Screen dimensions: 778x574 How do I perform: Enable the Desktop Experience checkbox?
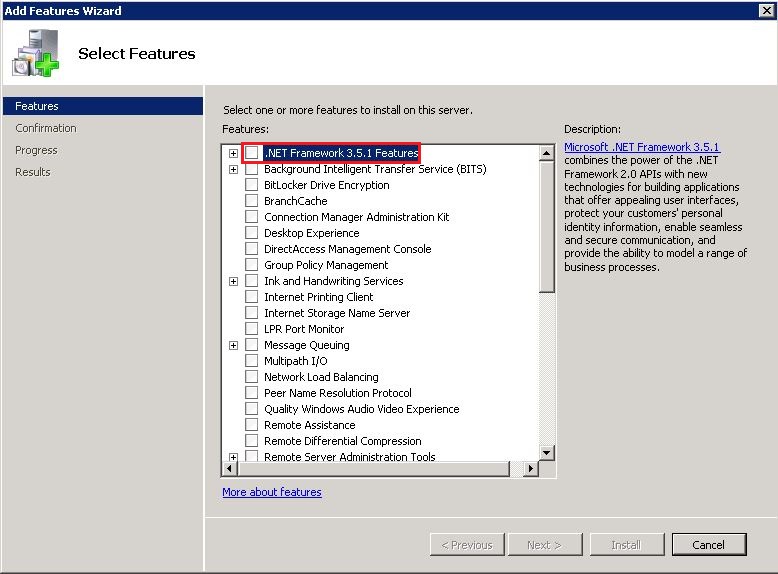pos(252,233)
